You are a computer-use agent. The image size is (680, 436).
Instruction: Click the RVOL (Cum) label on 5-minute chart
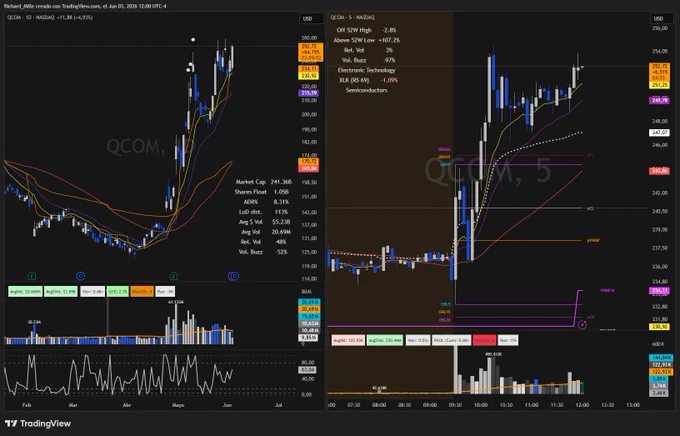[451, 341]
